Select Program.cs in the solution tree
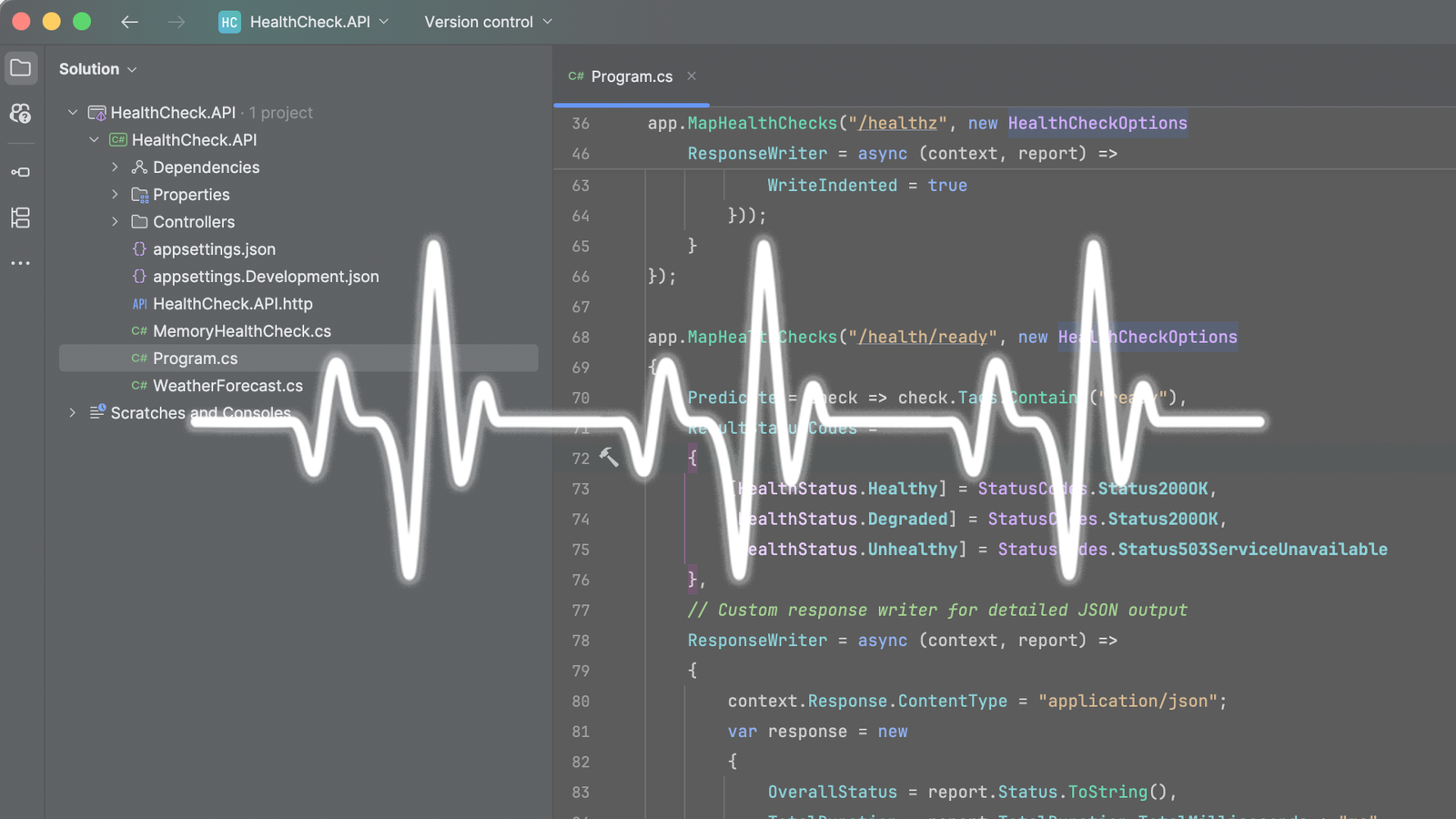The height and width of the screenshot is (819, 1456). click(298, 359)
